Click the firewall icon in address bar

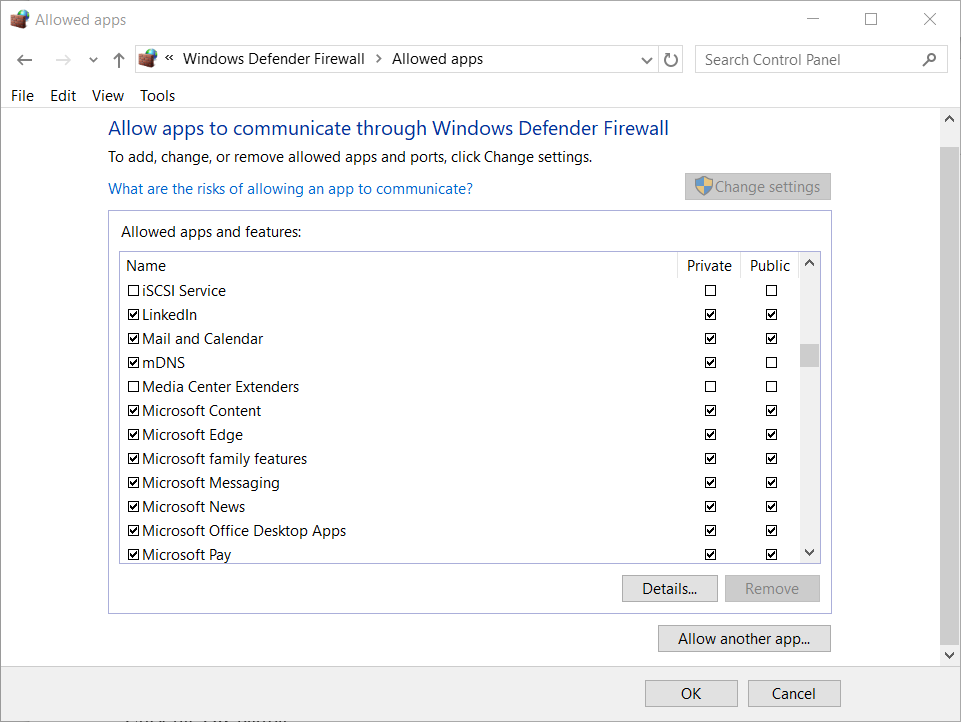click(148, 59)
